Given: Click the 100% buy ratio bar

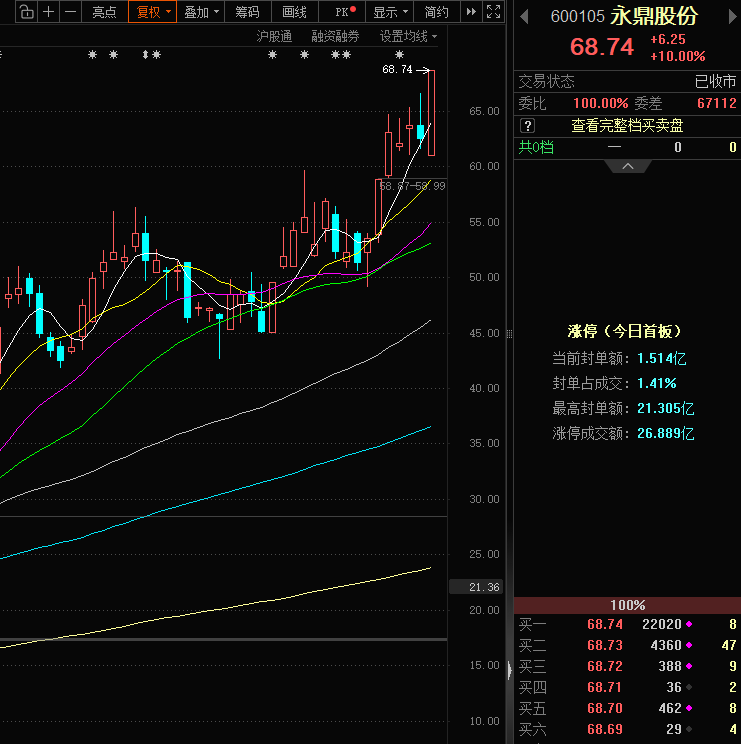Looking at the screenshot, I should 627,605.
